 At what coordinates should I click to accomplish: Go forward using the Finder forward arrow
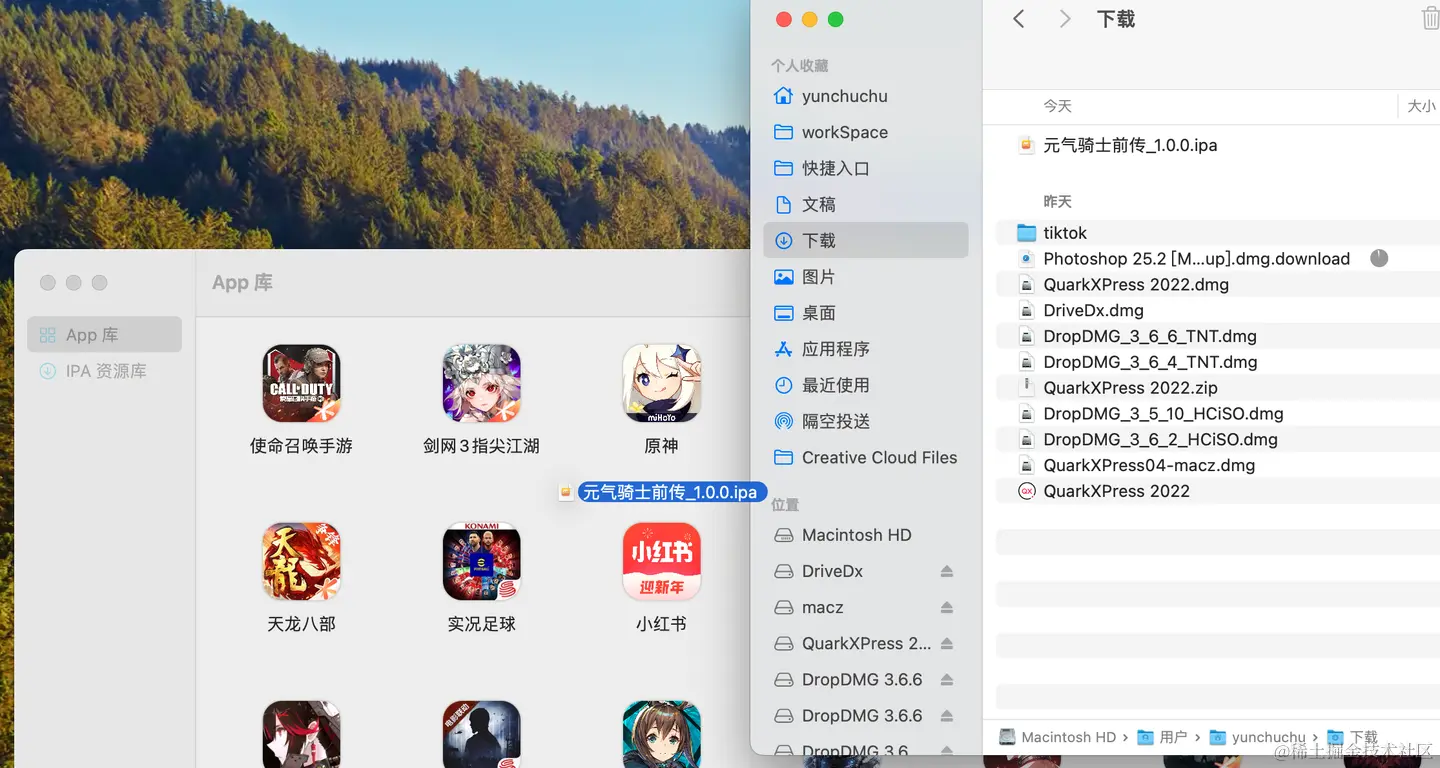coord(1065,19)
